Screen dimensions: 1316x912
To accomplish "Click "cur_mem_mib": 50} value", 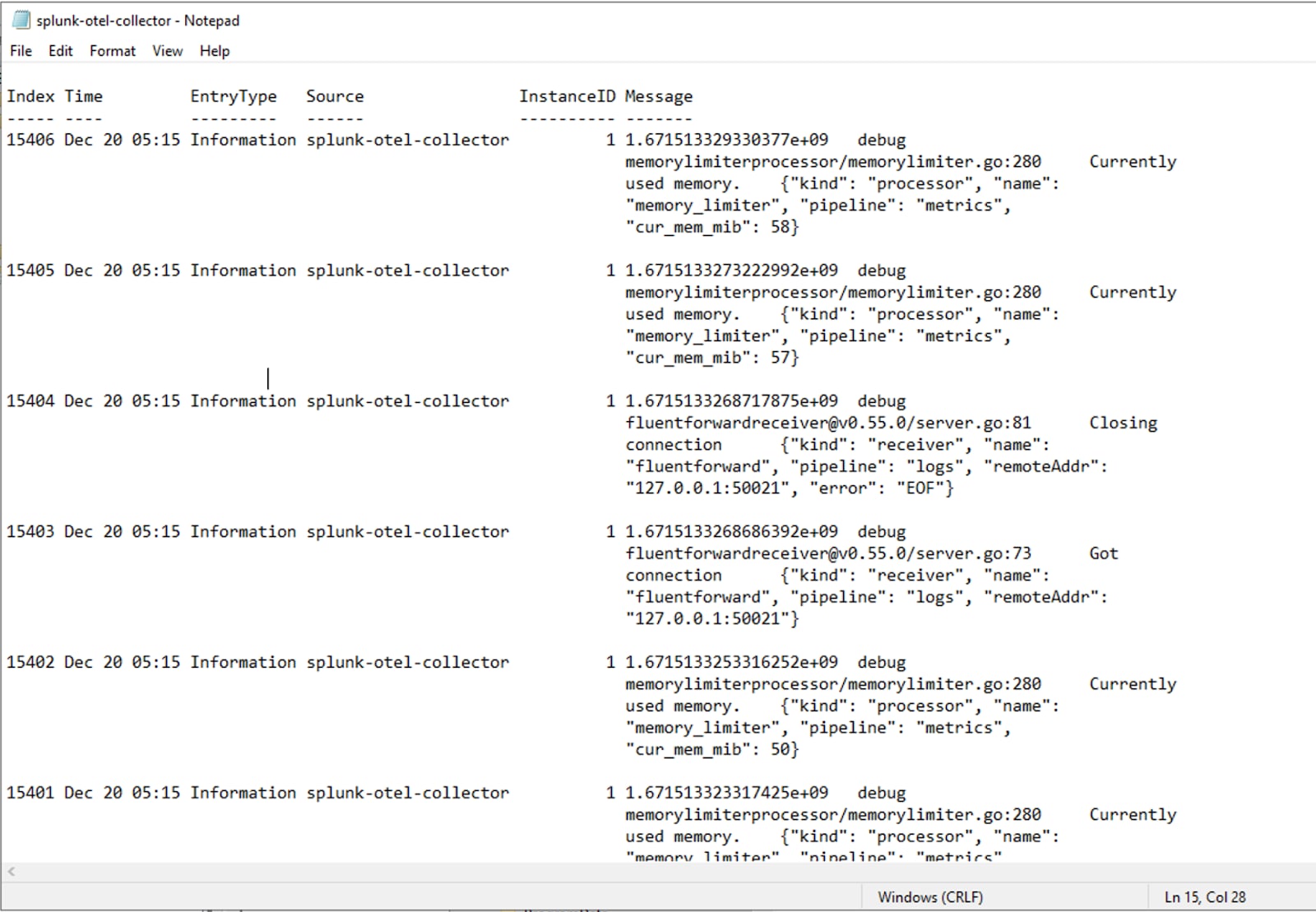I will tap(712, 750).
